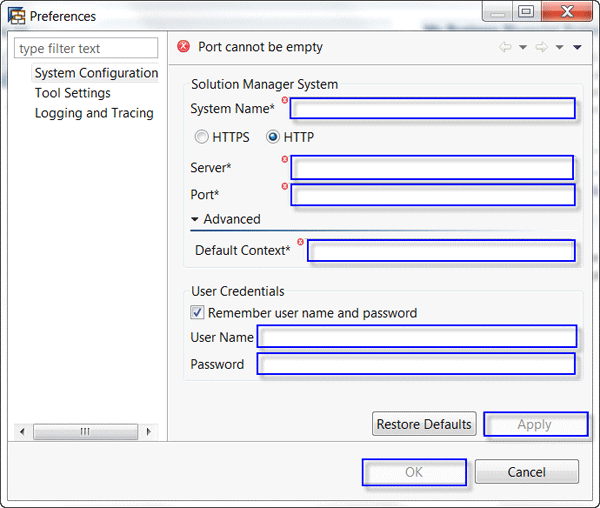Click the horizontal scrollbar thumb in tree panel

pyautogui.click(x=85, y=431)
